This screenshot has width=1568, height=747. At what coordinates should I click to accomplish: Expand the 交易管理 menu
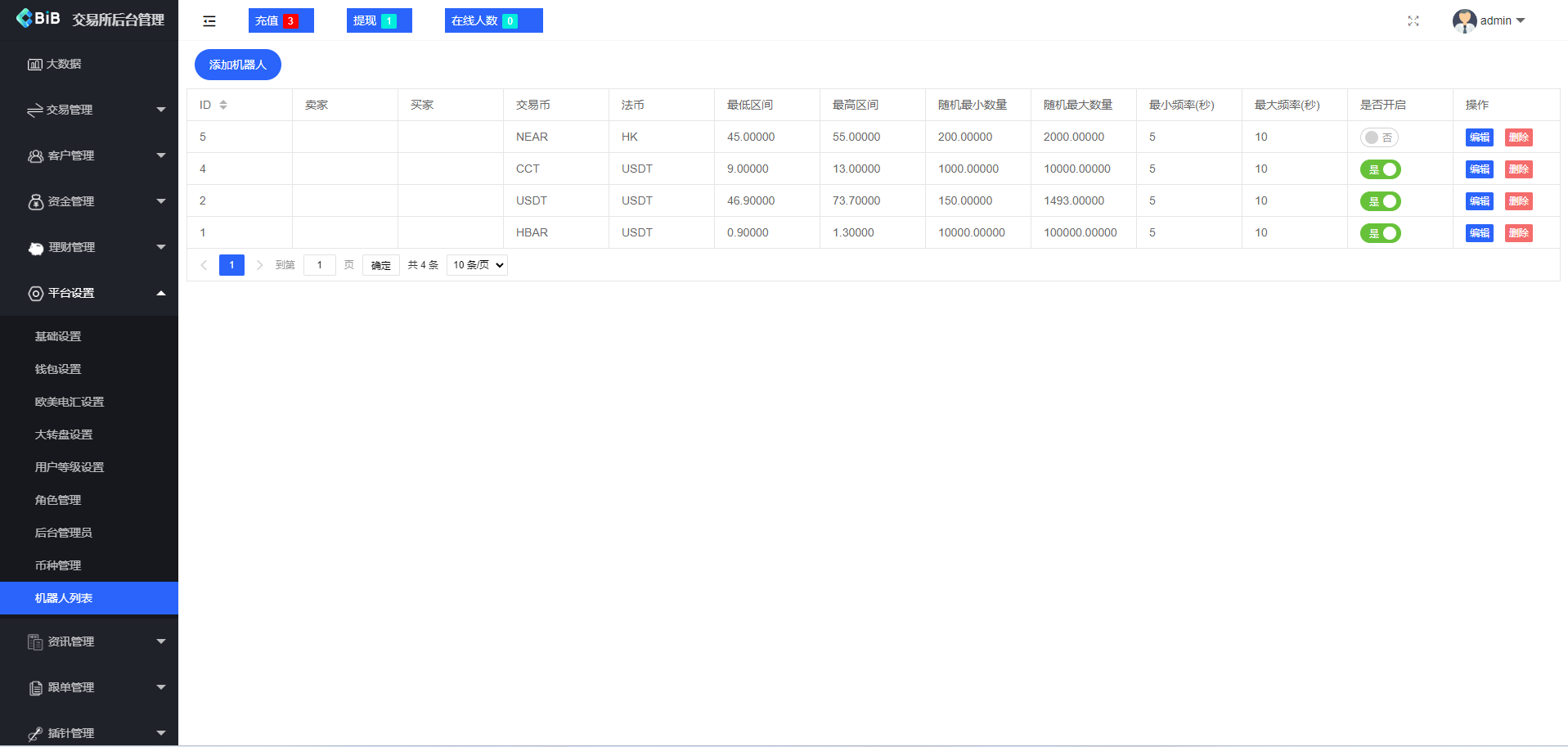tap(89, 110)
